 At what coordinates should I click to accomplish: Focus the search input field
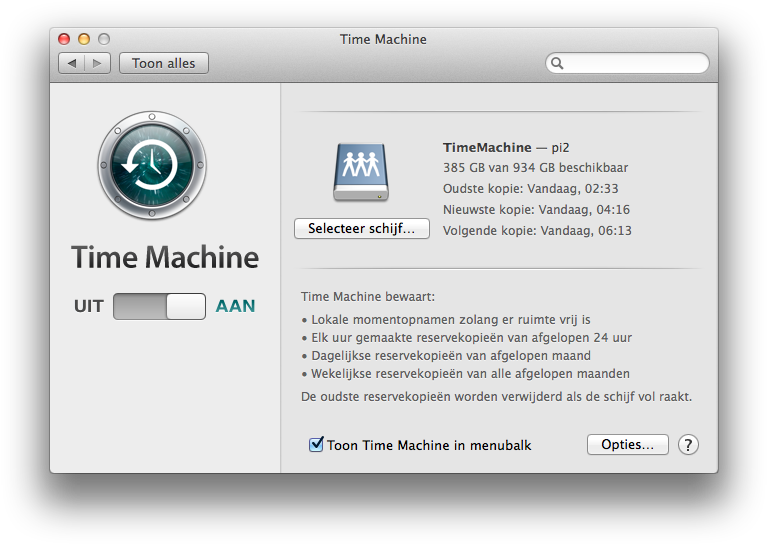pyautogui.click(x=627, y=63)
